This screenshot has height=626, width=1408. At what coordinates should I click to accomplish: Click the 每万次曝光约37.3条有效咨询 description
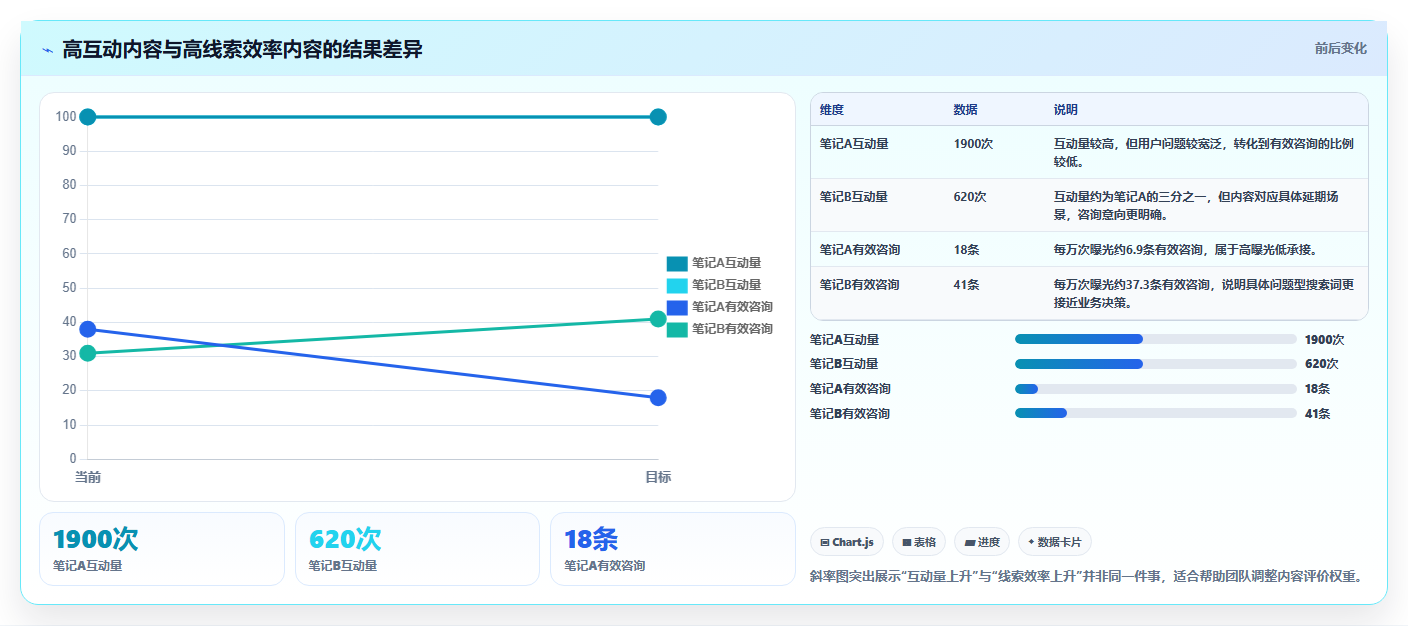click(1204, 293)
